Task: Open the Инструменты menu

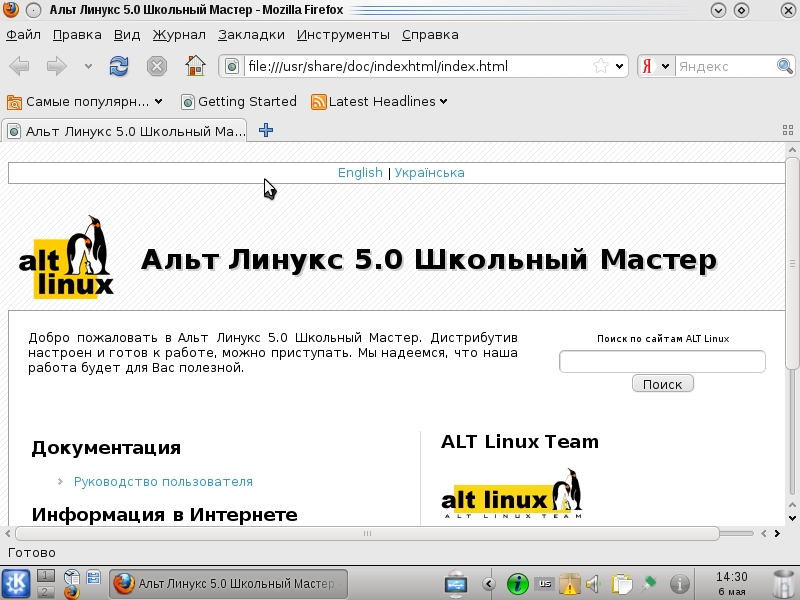Action: 343,35
